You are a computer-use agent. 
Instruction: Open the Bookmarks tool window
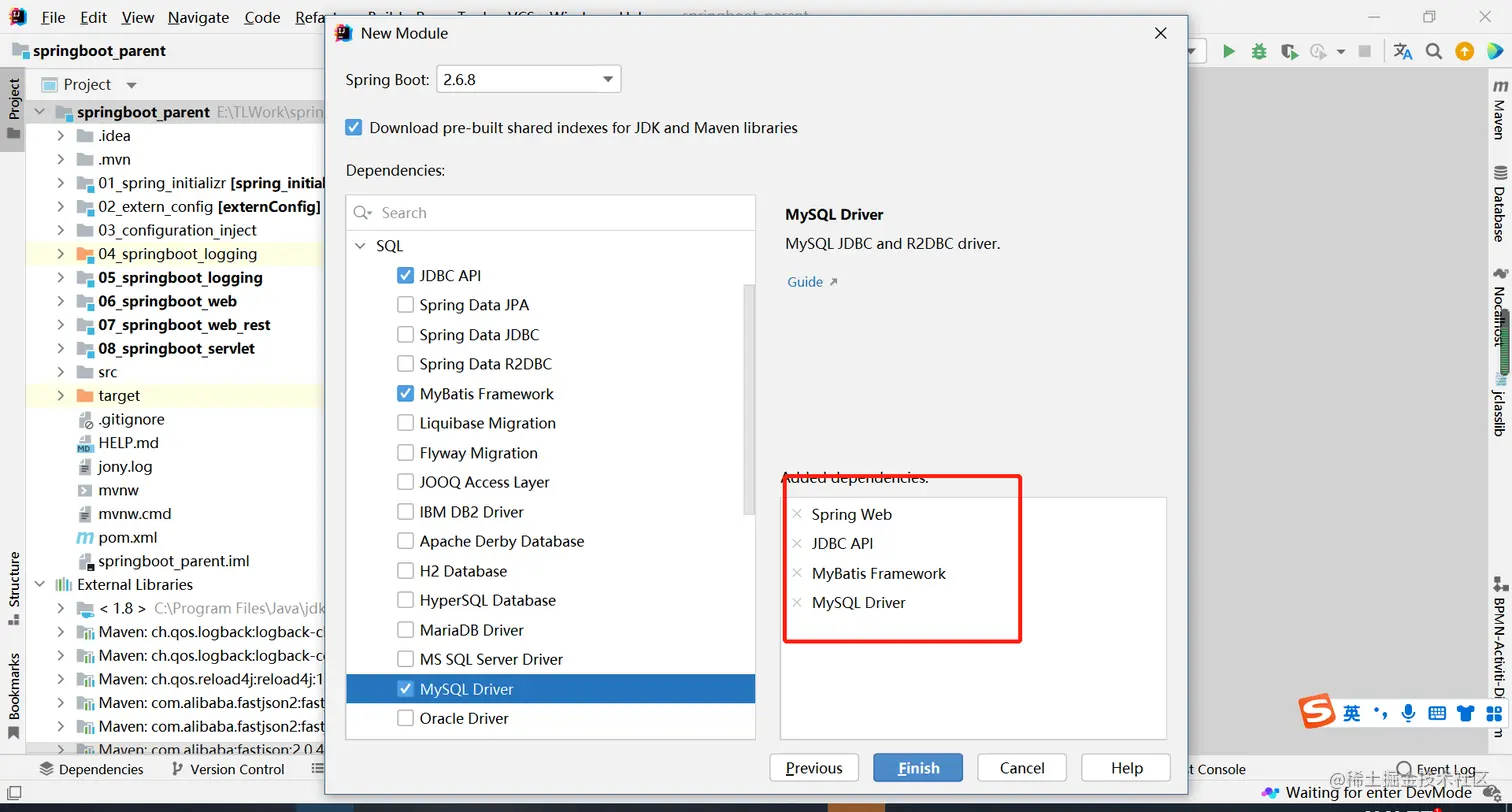point(14,696)
